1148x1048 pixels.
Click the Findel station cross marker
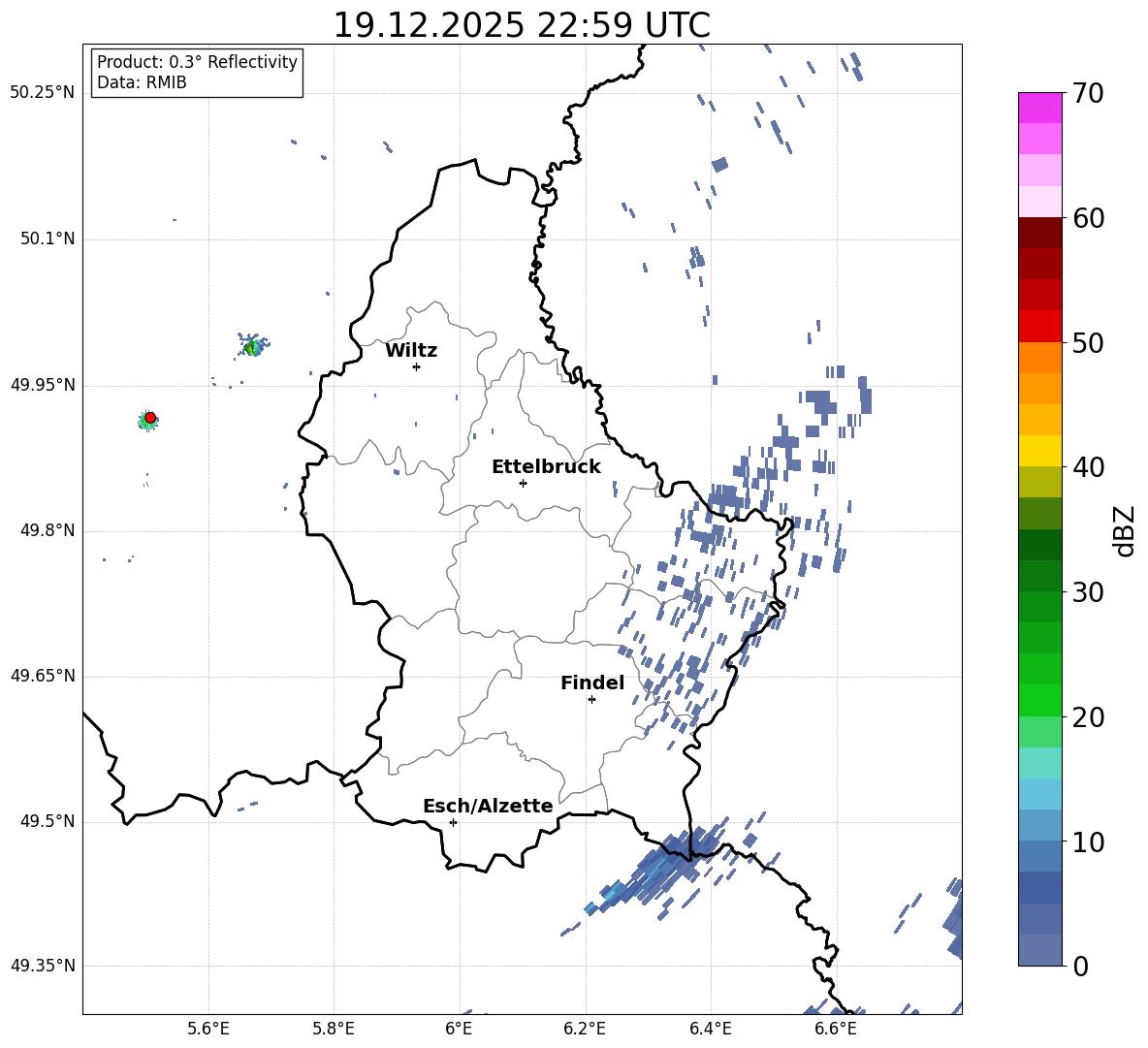click(591, 700)
